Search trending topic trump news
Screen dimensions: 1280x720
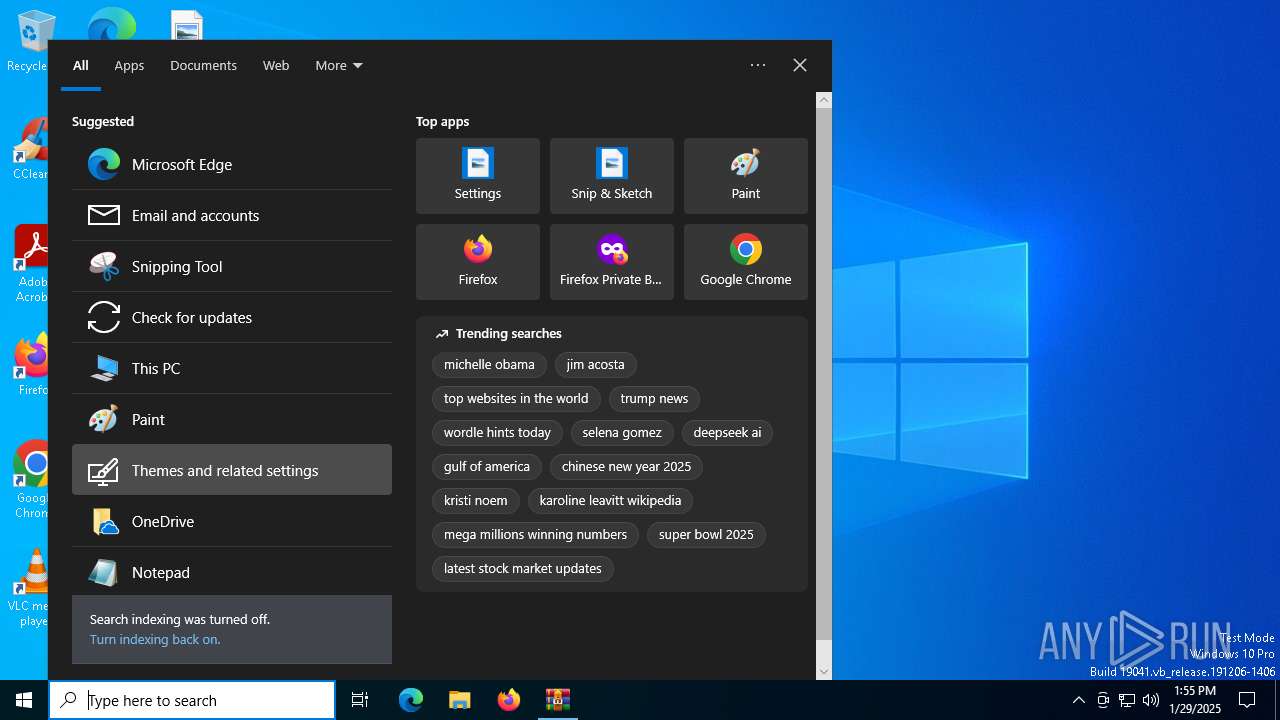click(654, 399)
